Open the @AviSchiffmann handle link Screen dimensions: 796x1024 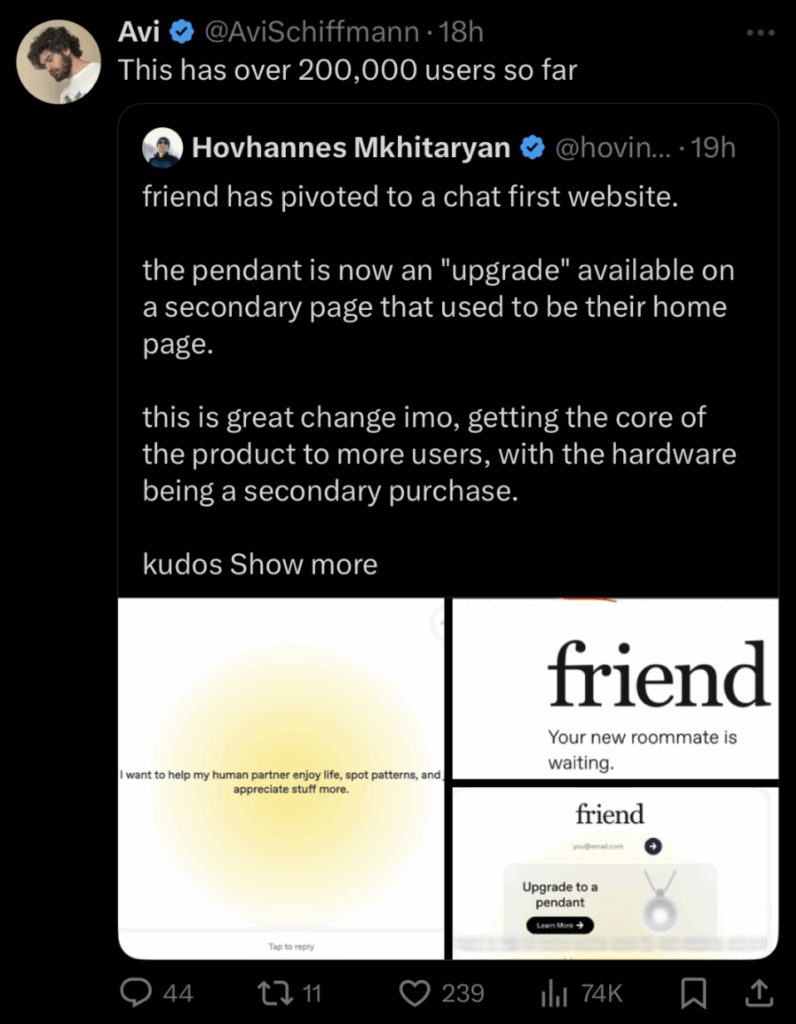pos(311,33)
